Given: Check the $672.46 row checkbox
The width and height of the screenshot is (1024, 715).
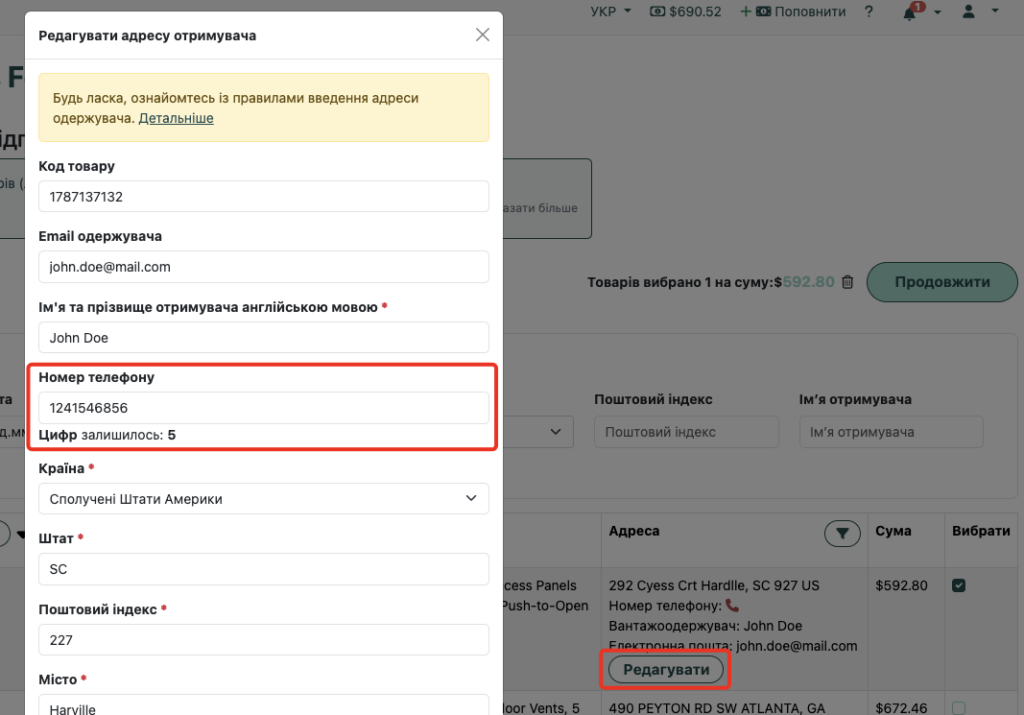Looking at the screenshot, I should tap(959, 708).
